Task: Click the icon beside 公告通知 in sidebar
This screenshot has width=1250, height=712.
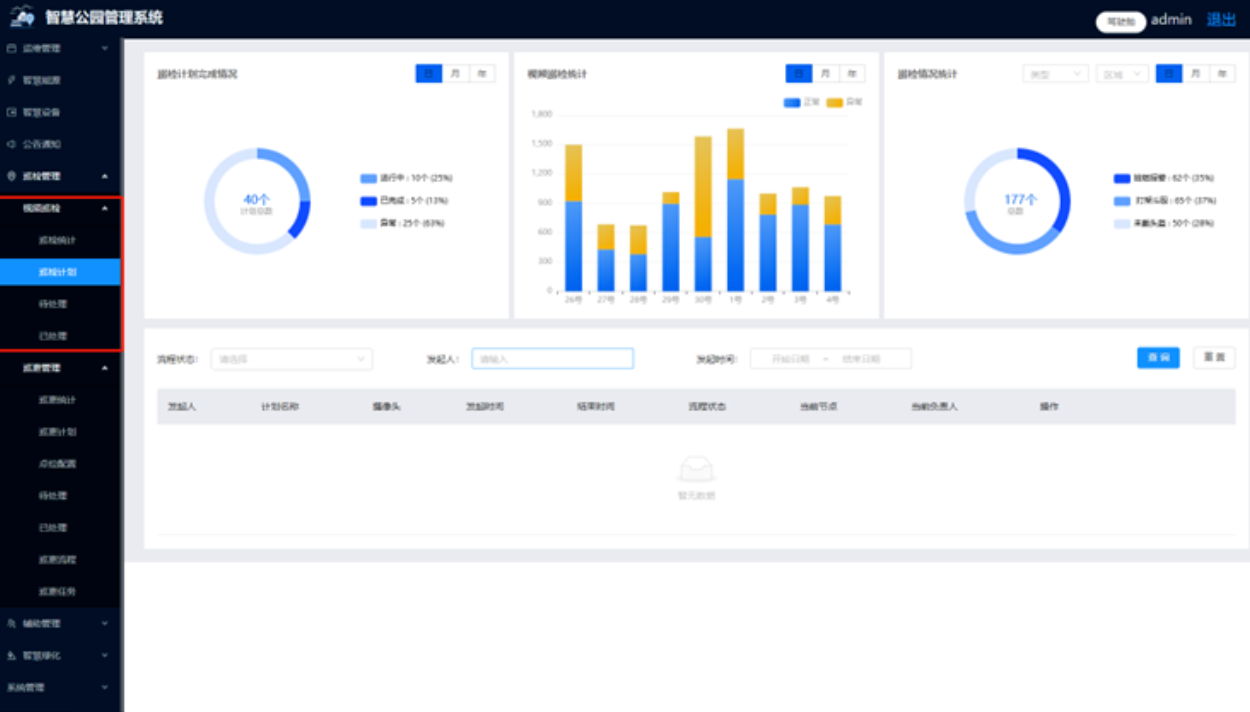Action: click(12, 144)
